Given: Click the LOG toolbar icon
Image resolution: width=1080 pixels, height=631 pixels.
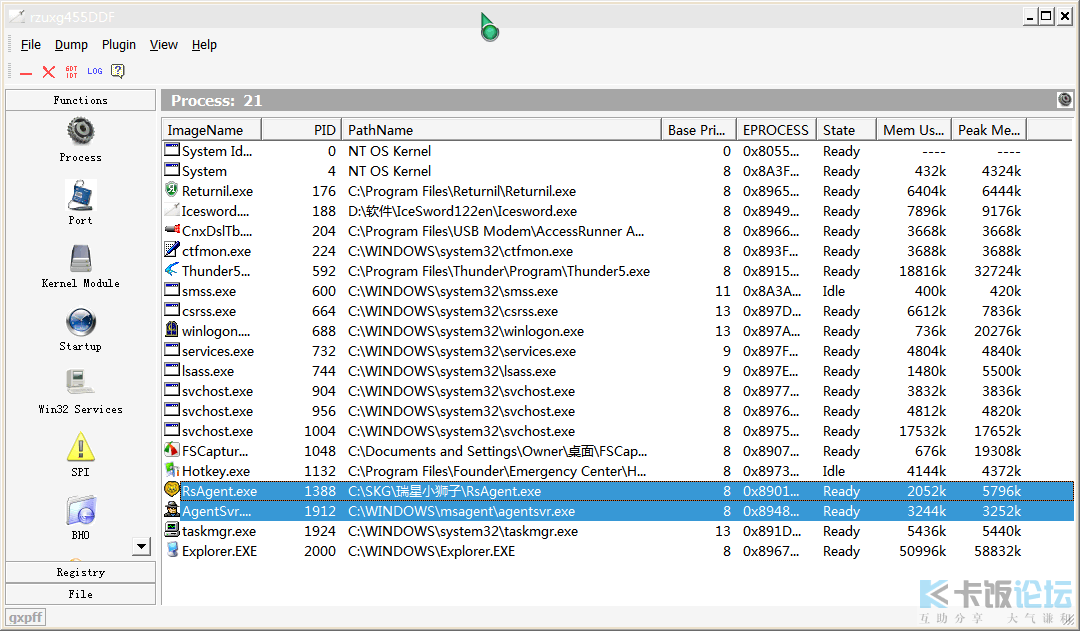Looking at the screenshot, I should pos(94,71).
